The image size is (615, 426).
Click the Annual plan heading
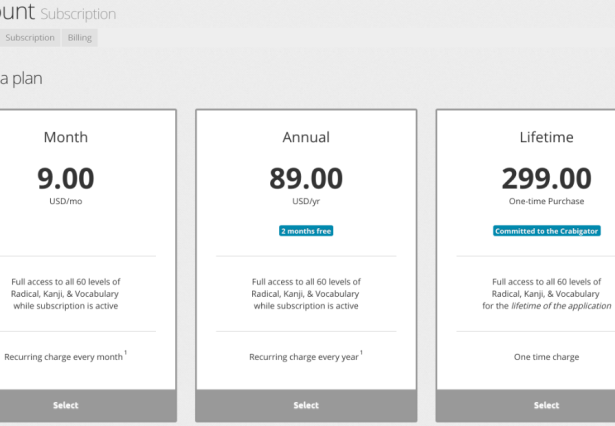306,137
